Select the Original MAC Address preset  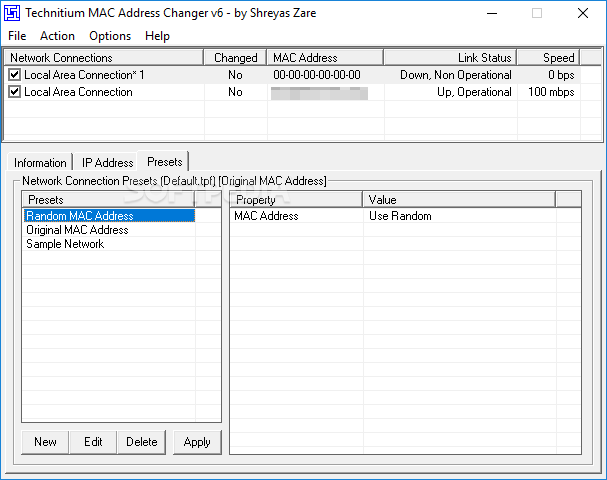pyautogui.click(x=77, y=230)
